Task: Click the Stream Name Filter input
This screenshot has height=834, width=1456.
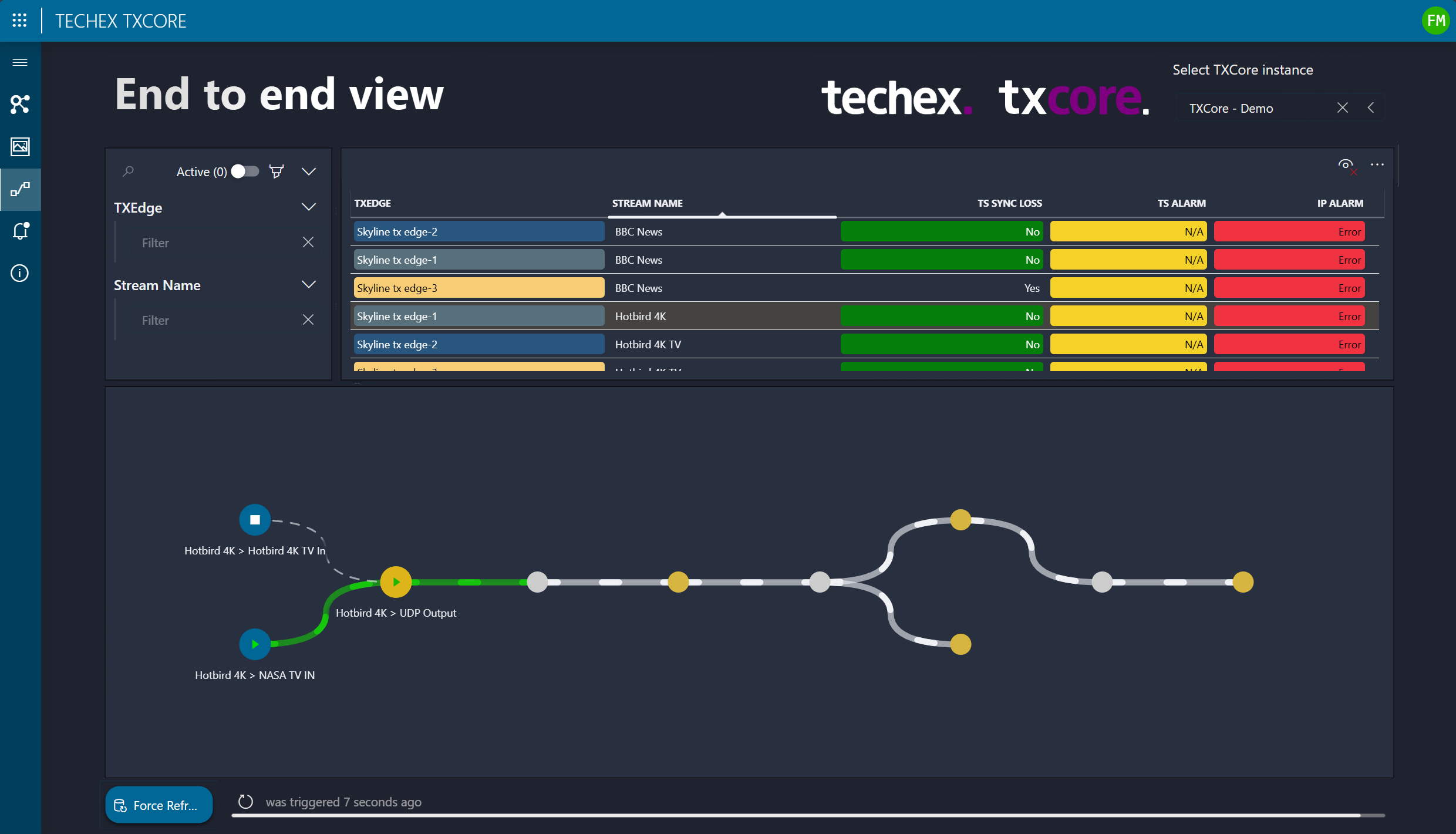Action: pos(217,320)
